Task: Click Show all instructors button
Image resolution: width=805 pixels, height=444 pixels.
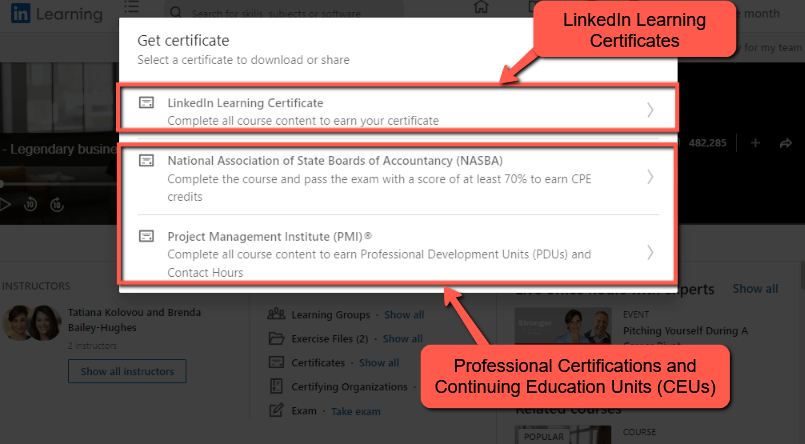Action: [x=127, y=371]
